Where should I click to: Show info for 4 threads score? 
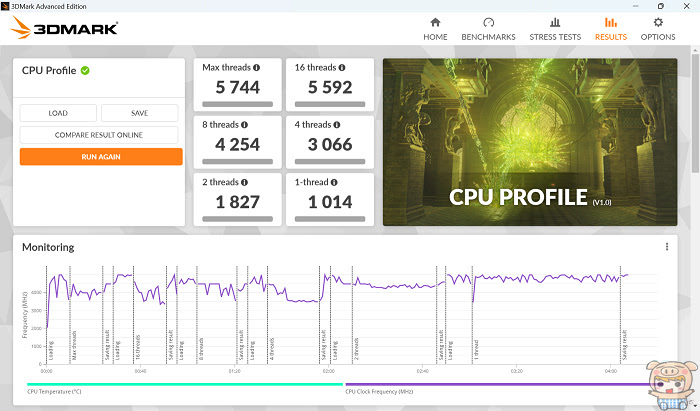337,125
